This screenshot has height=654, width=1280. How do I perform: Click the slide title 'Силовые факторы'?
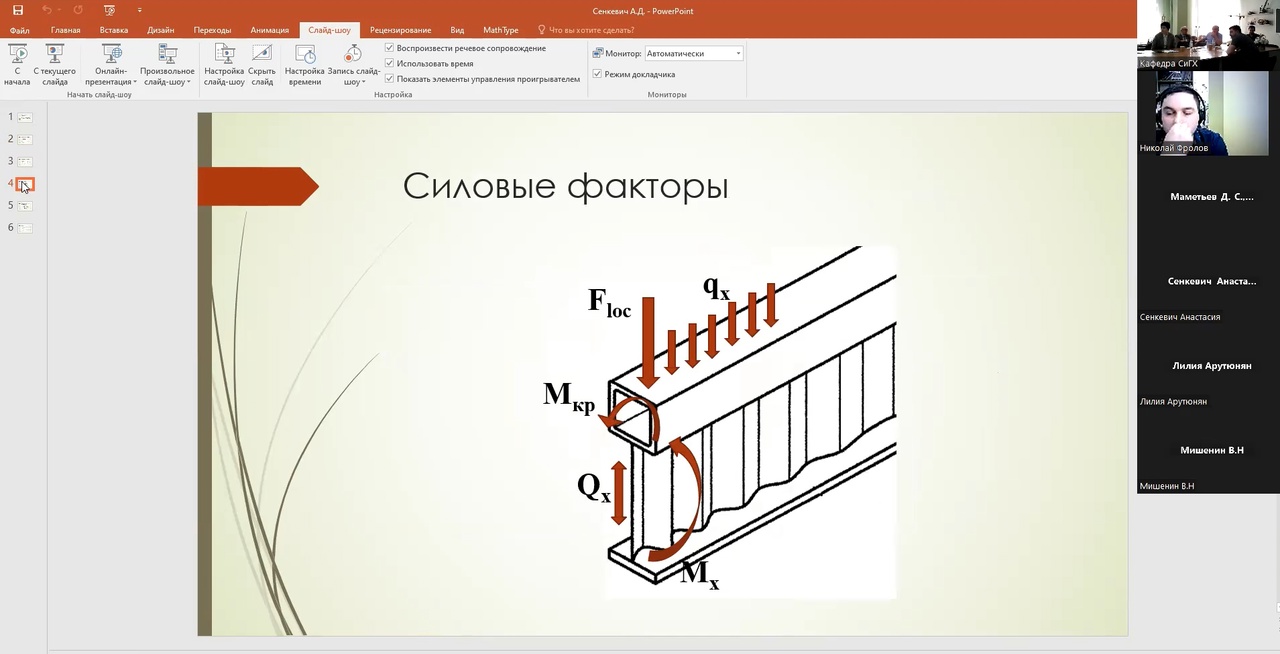click(565, 186)
